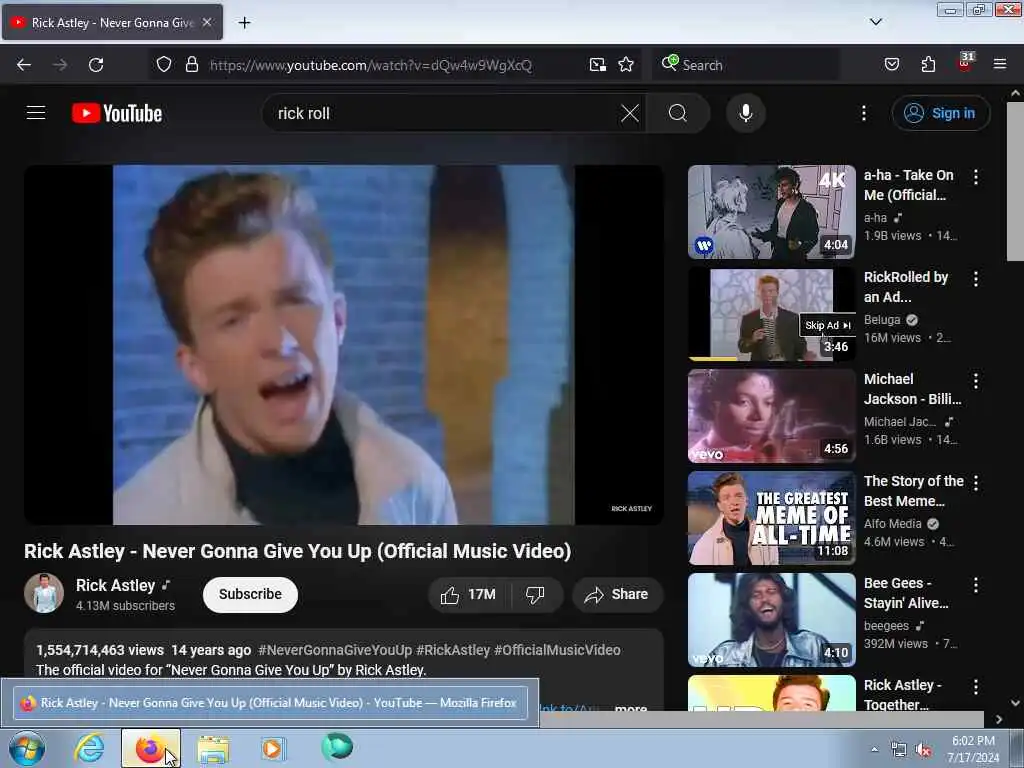
Task: Open the Firefox extensions puzzle icon
Action: [928, 65]
